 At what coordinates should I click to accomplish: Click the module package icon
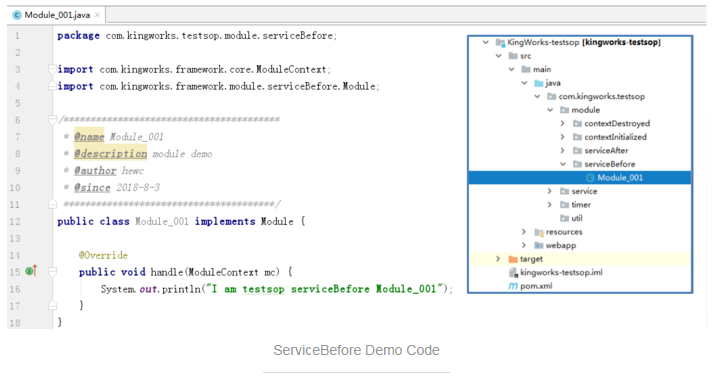pyautogui.click(x=564, y=110)
